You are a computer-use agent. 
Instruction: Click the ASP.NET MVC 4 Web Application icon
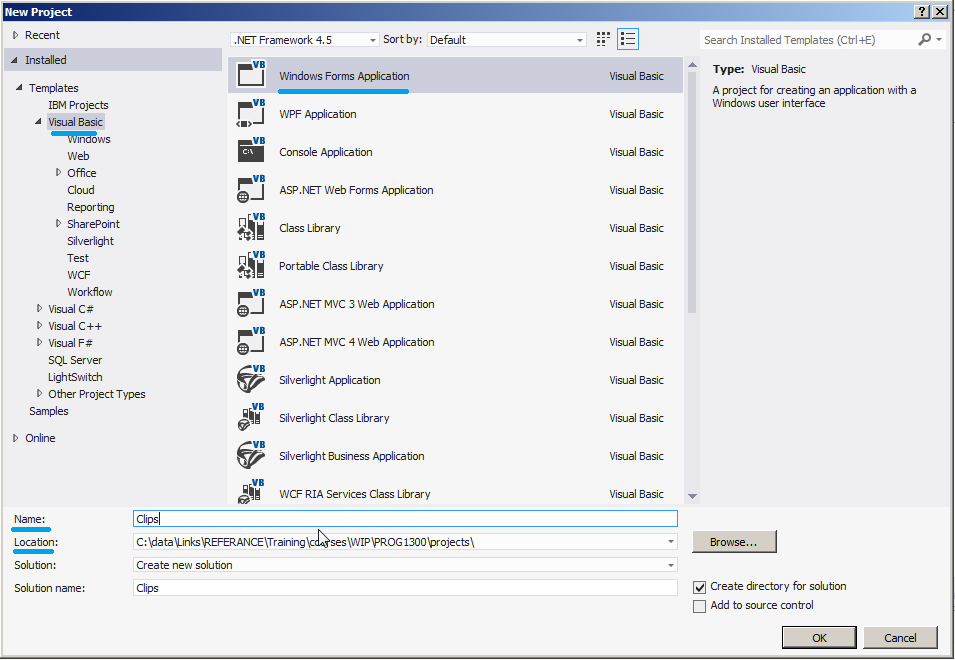coord(251,342)
